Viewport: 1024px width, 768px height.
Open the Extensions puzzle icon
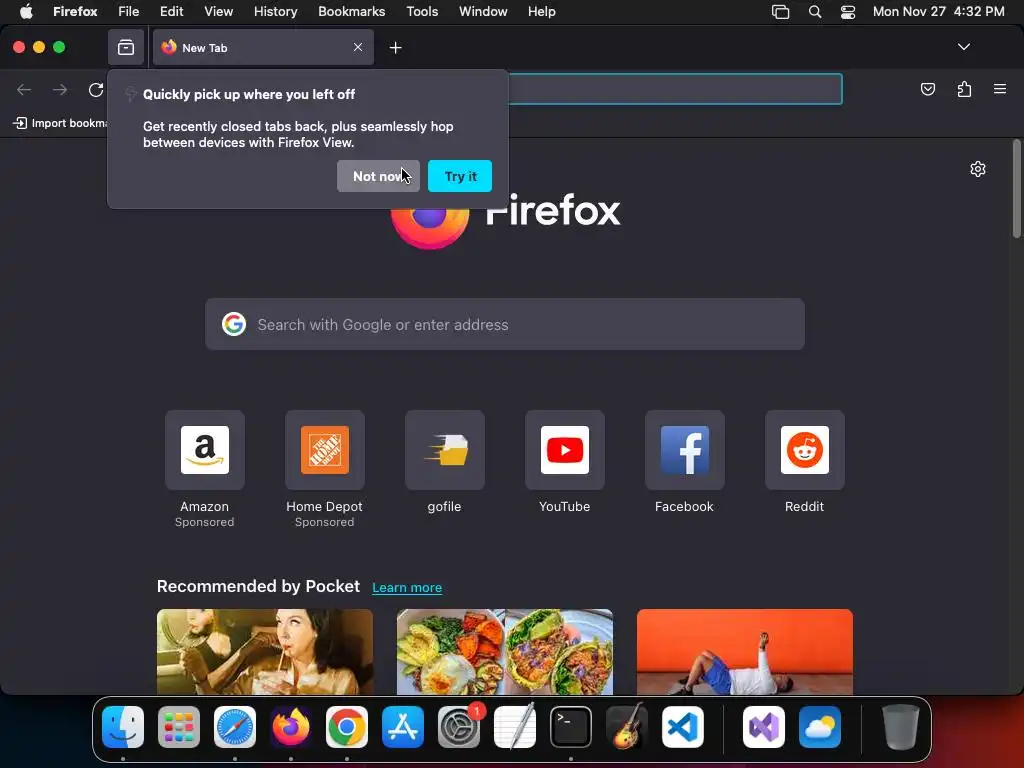964,89
